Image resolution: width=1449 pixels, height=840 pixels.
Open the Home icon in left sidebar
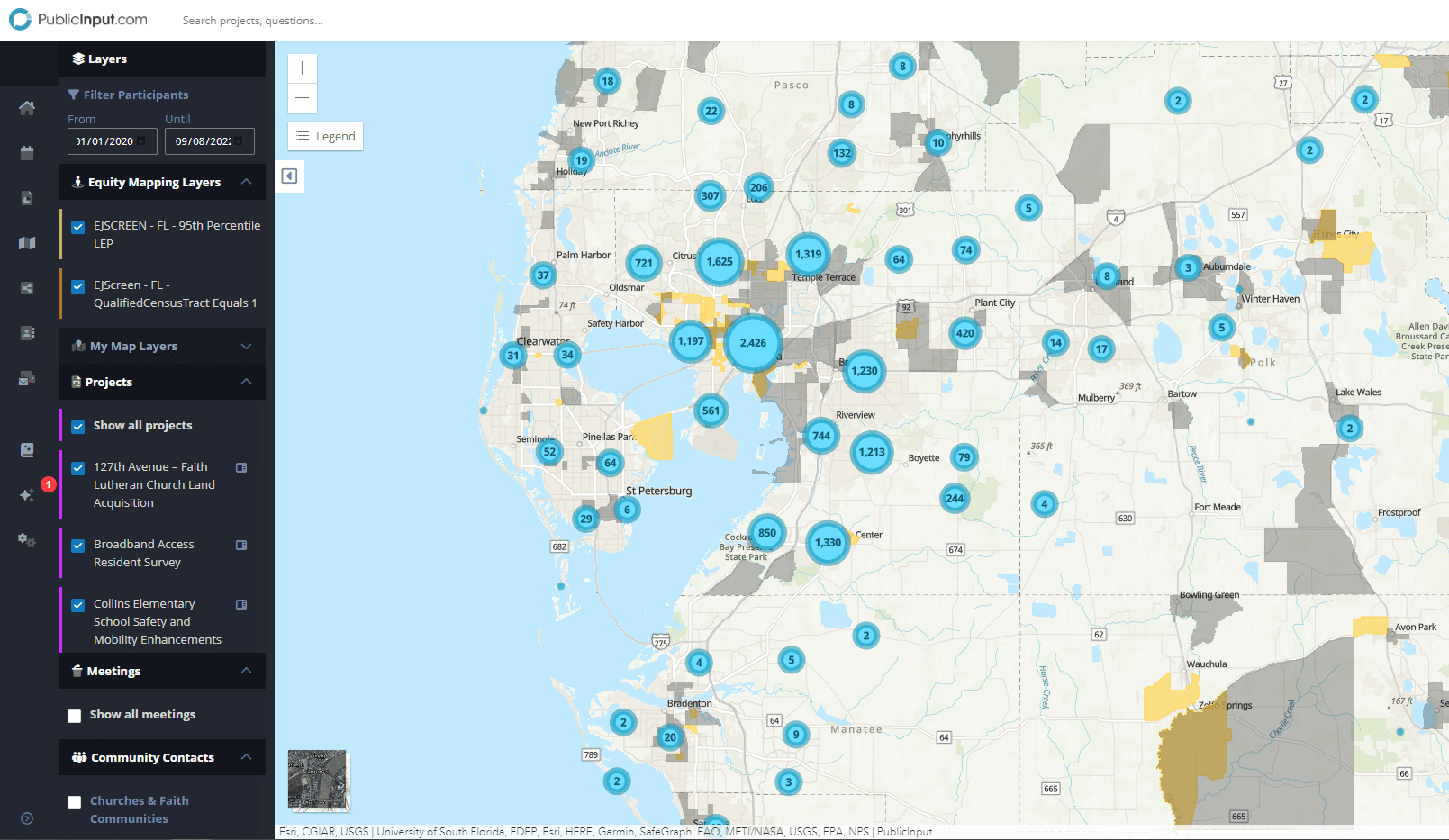pyautogui.click(x=27, y=108)
